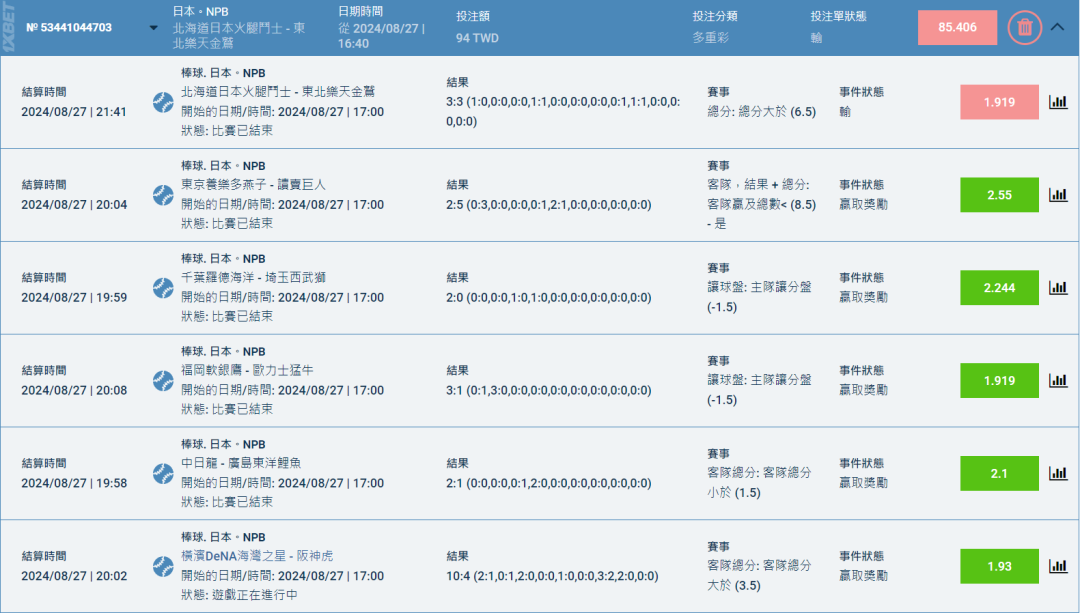Click settlement time 2024/08/27 | 19:59
1080x613 pixels.
[x=74, y=298]
